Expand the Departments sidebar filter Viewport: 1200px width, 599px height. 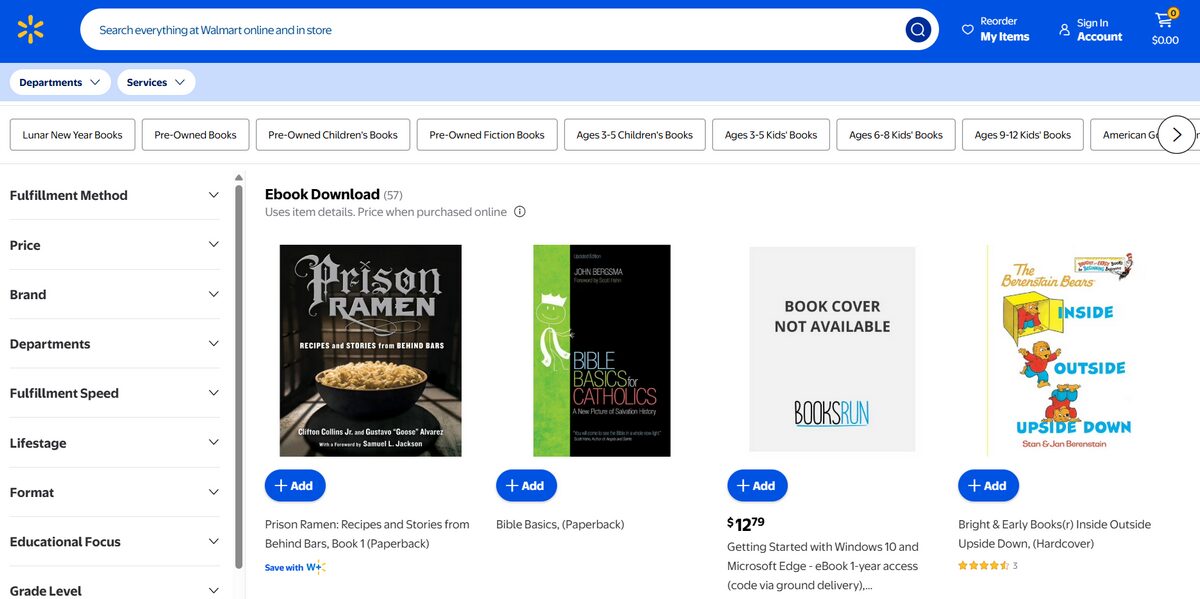114,344
